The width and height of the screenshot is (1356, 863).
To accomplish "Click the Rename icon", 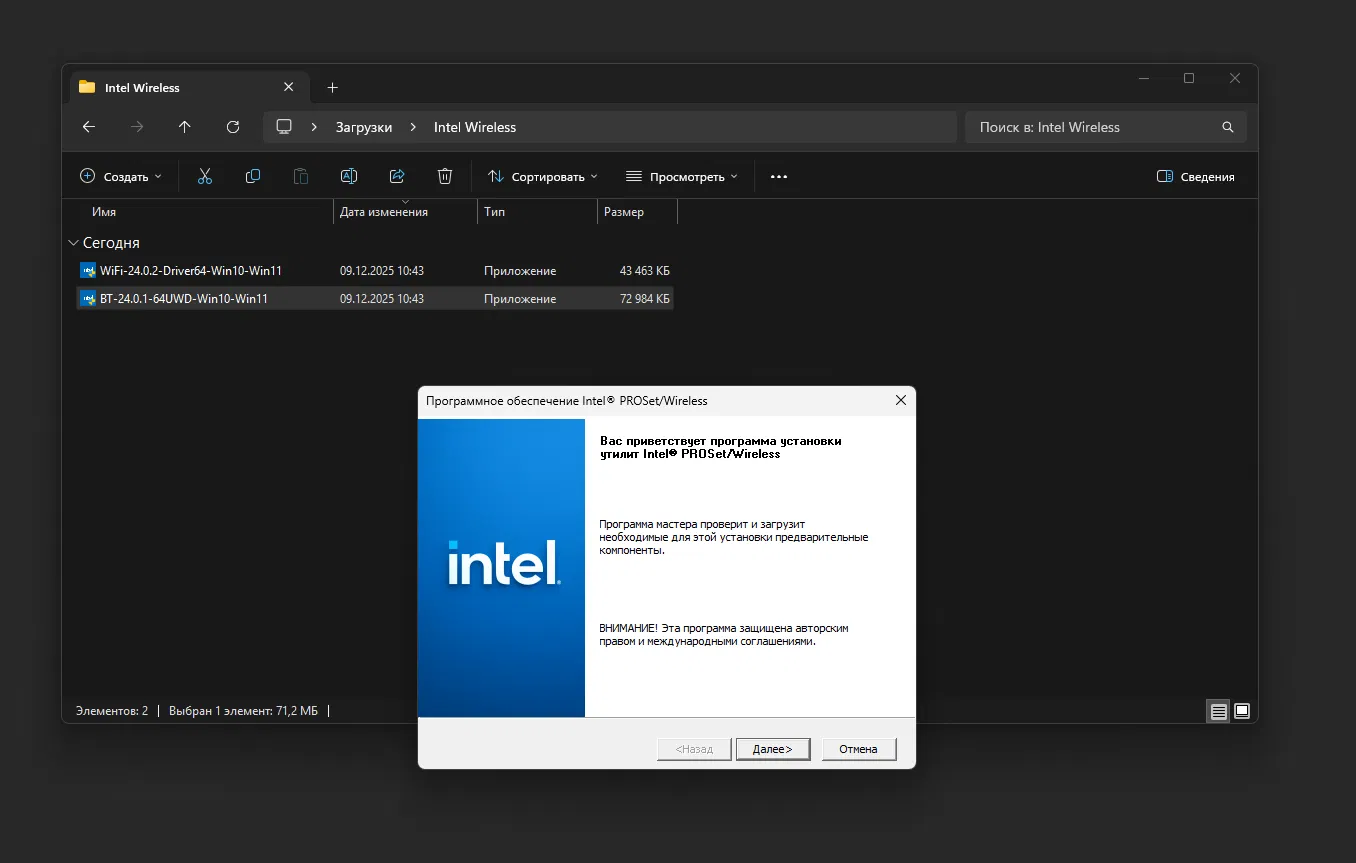I will click(349, 176).
